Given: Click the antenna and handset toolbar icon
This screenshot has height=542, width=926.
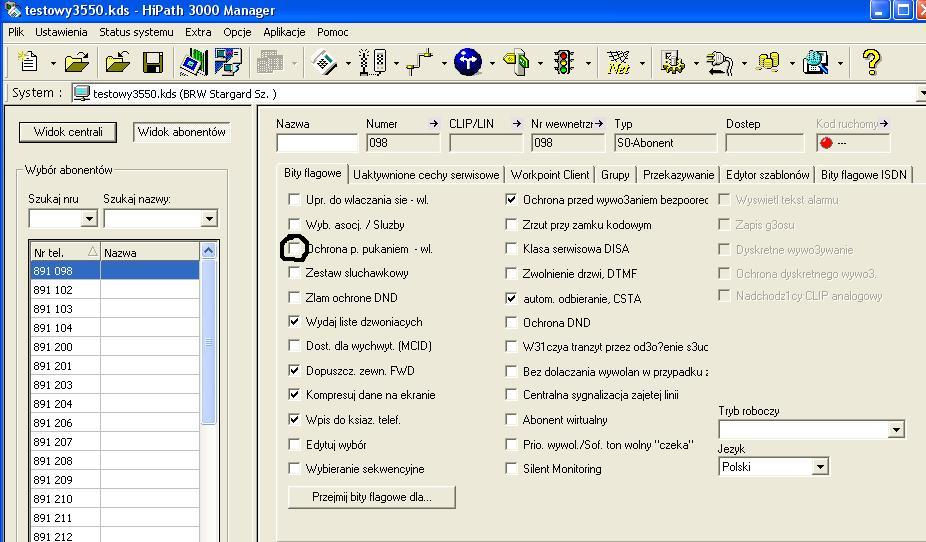Looking at the screenshot, I should tap(373, 62).
